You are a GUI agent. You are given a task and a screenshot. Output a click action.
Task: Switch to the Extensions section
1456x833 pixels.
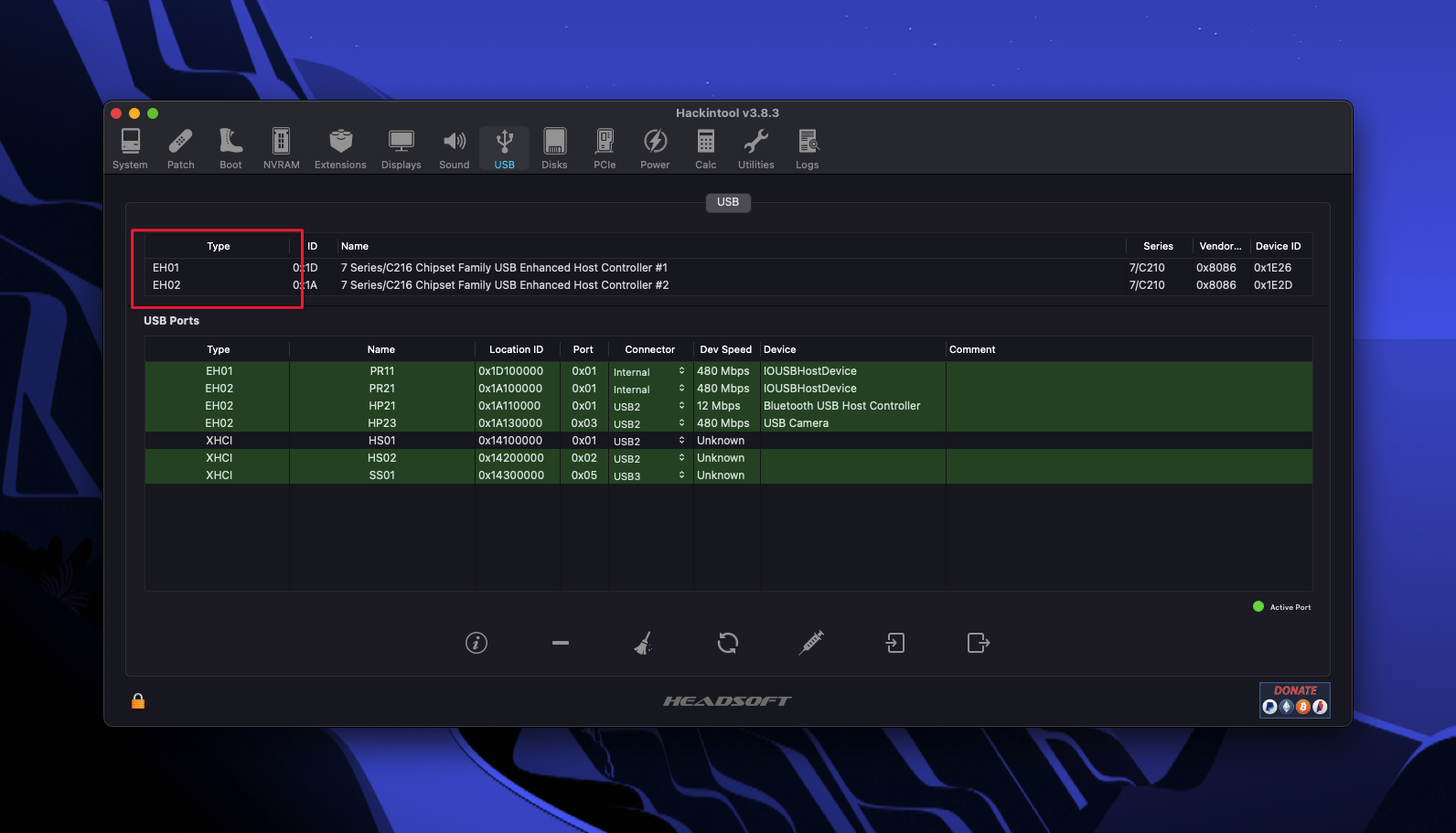(340, 149)
